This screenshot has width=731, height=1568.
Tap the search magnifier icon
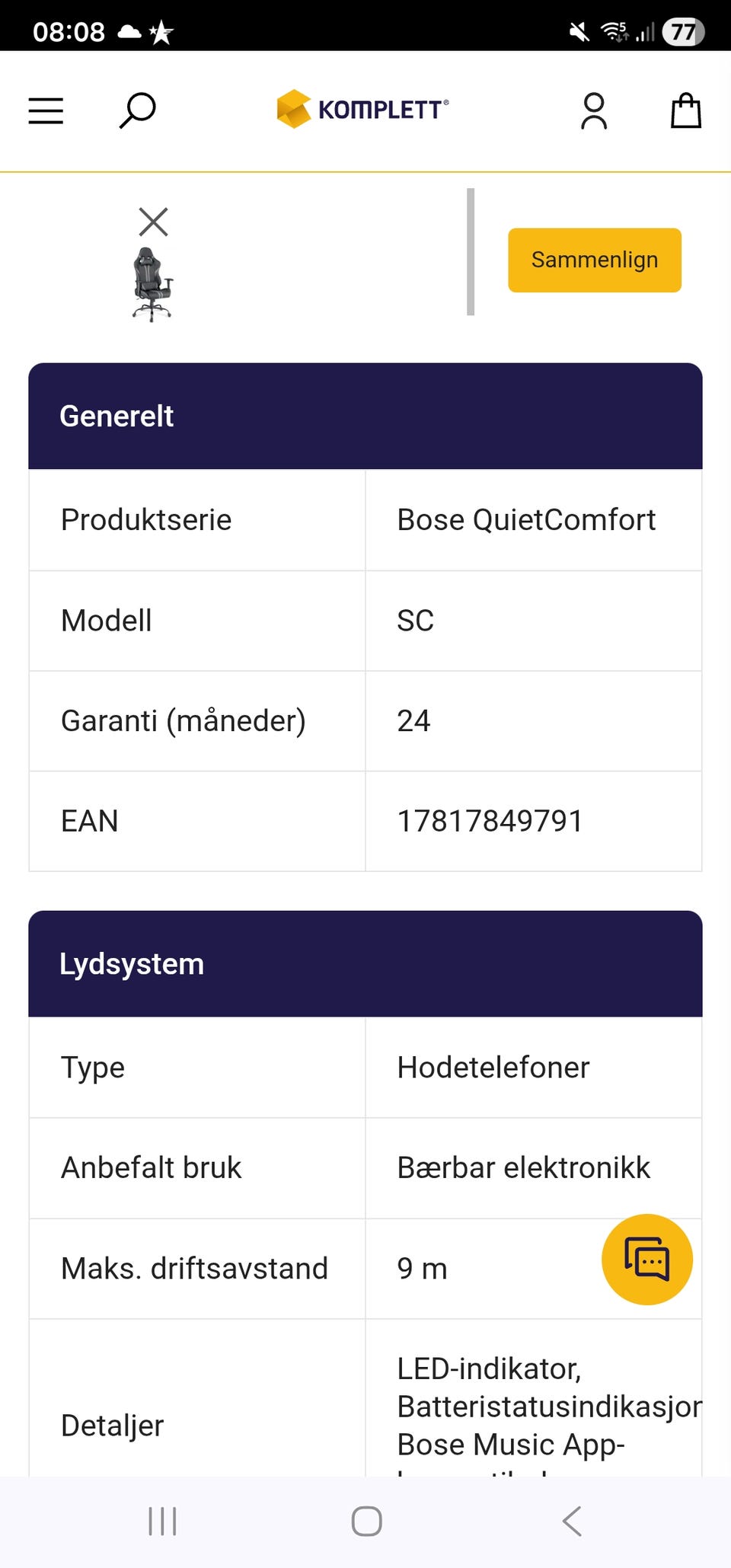click(138, 111)
